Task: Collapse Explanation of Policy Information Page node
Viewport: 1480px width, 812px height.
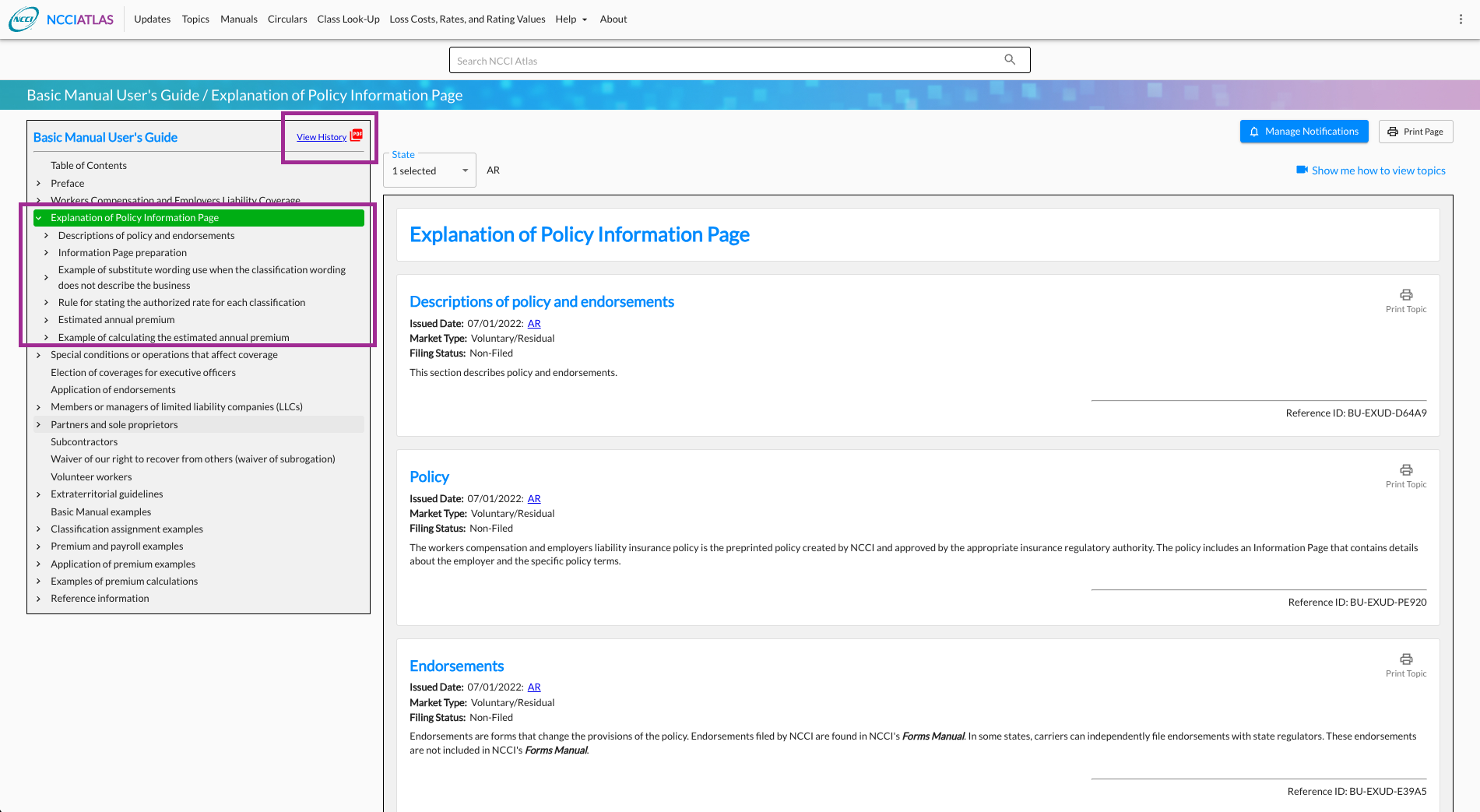Action: [39, 218]
